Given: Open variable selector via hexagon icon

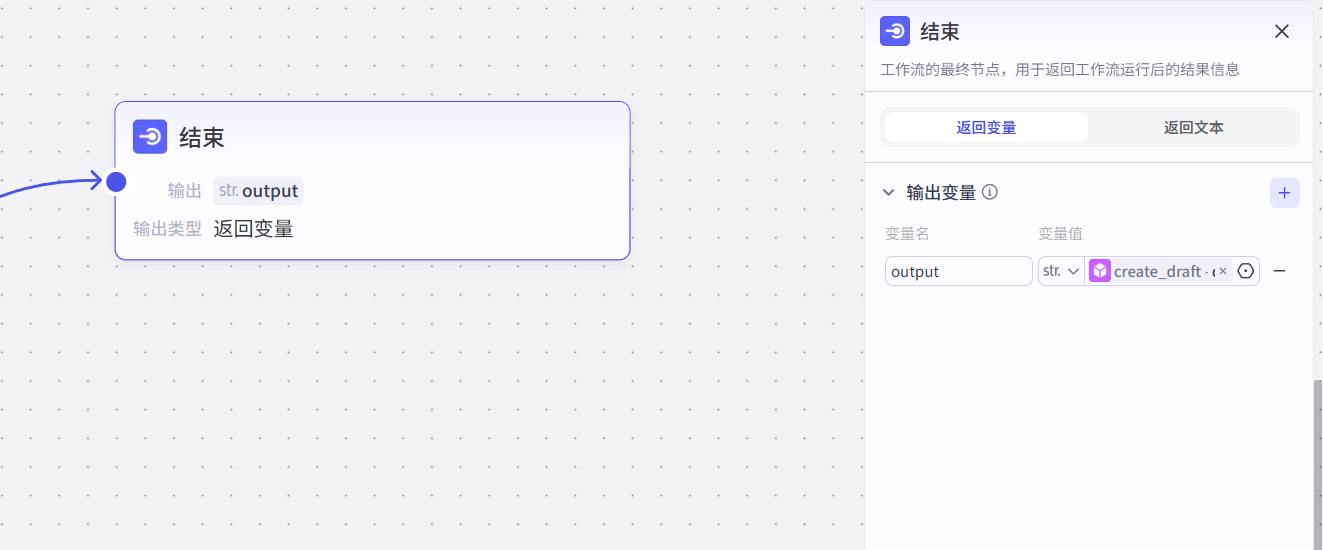Looking at the screenshot, I should (1246, 271).
